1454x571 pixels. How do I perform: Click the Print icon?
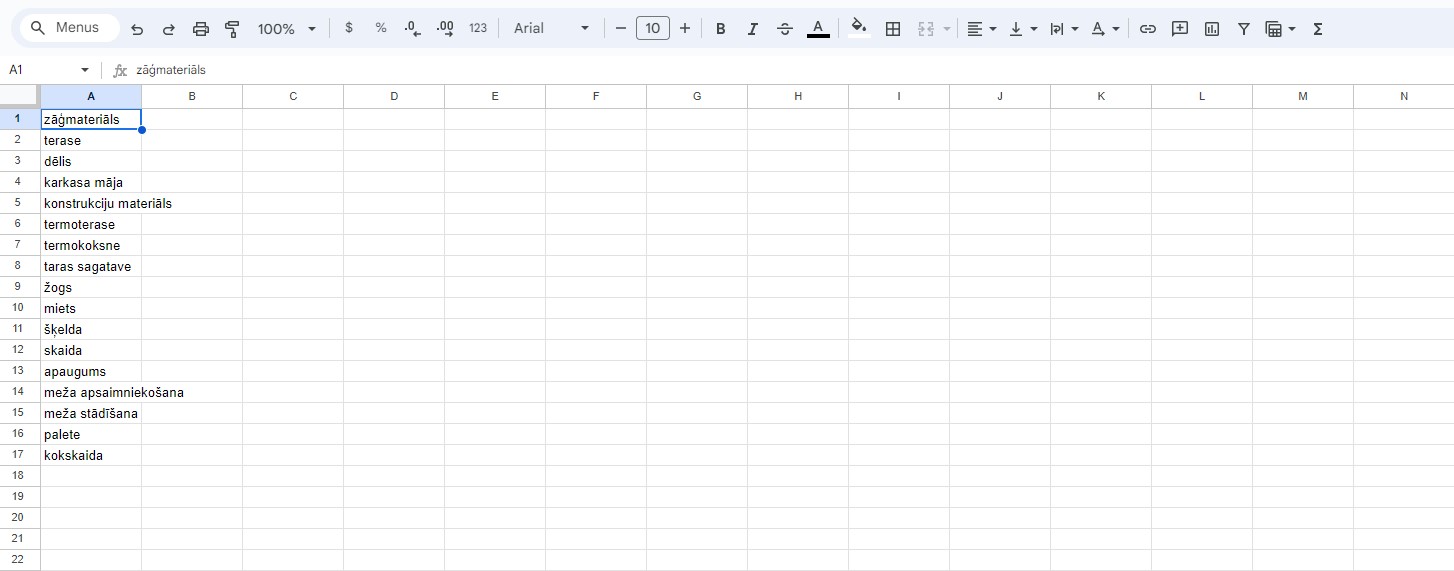point(200,29)
